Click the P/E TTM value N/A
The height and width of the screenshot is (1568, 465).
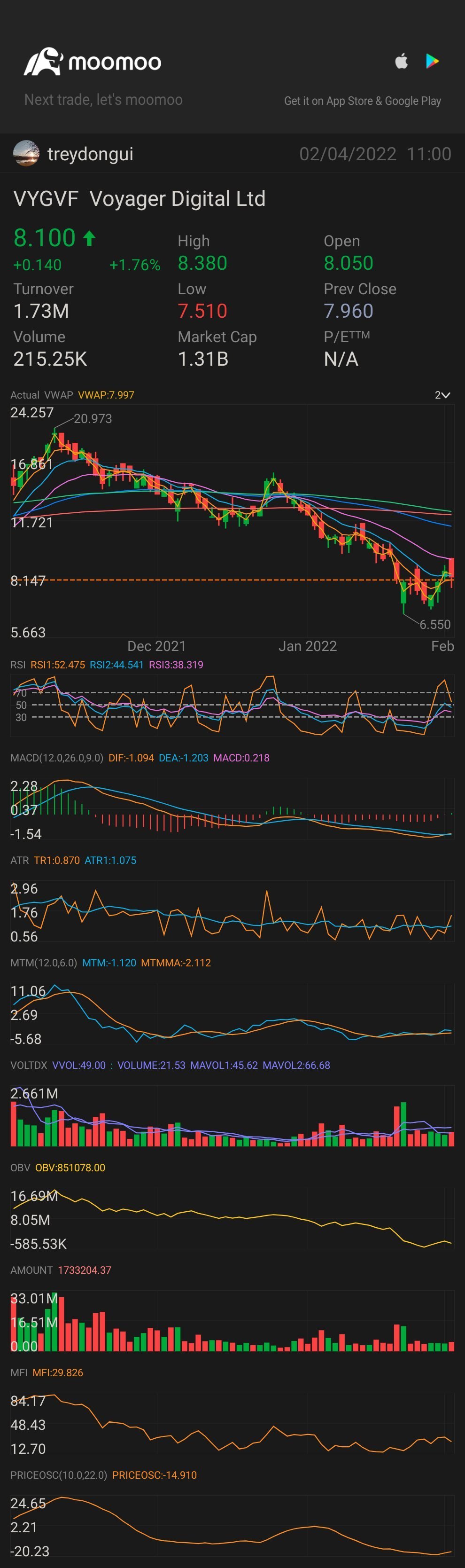click(x=341, y=359)
